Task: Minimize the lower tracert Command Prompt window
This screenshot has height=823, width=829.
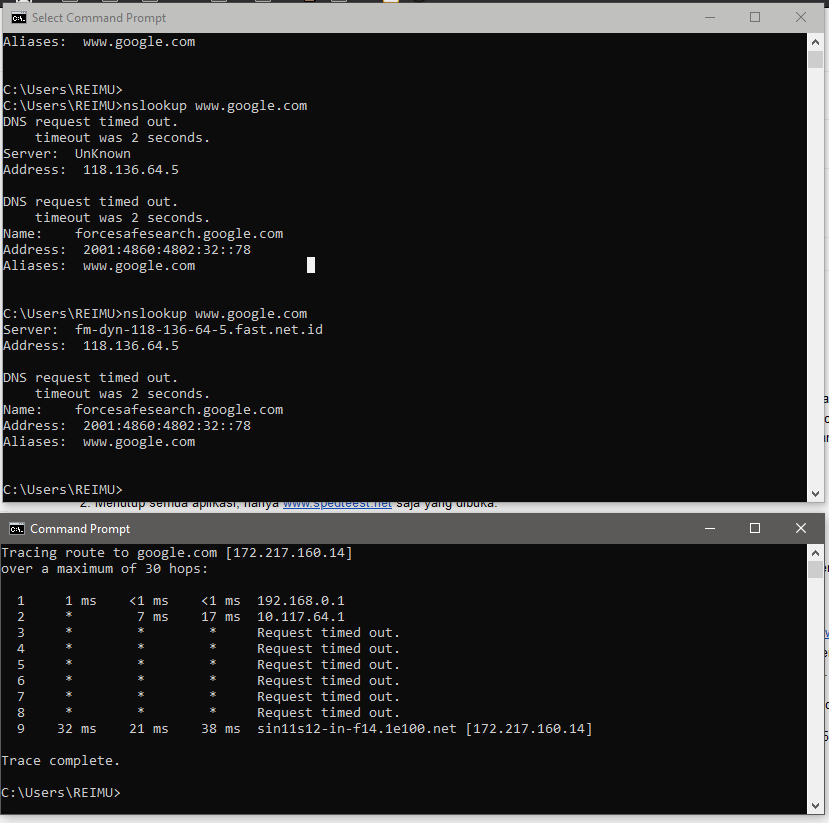Action: click(x=709, y=528)
